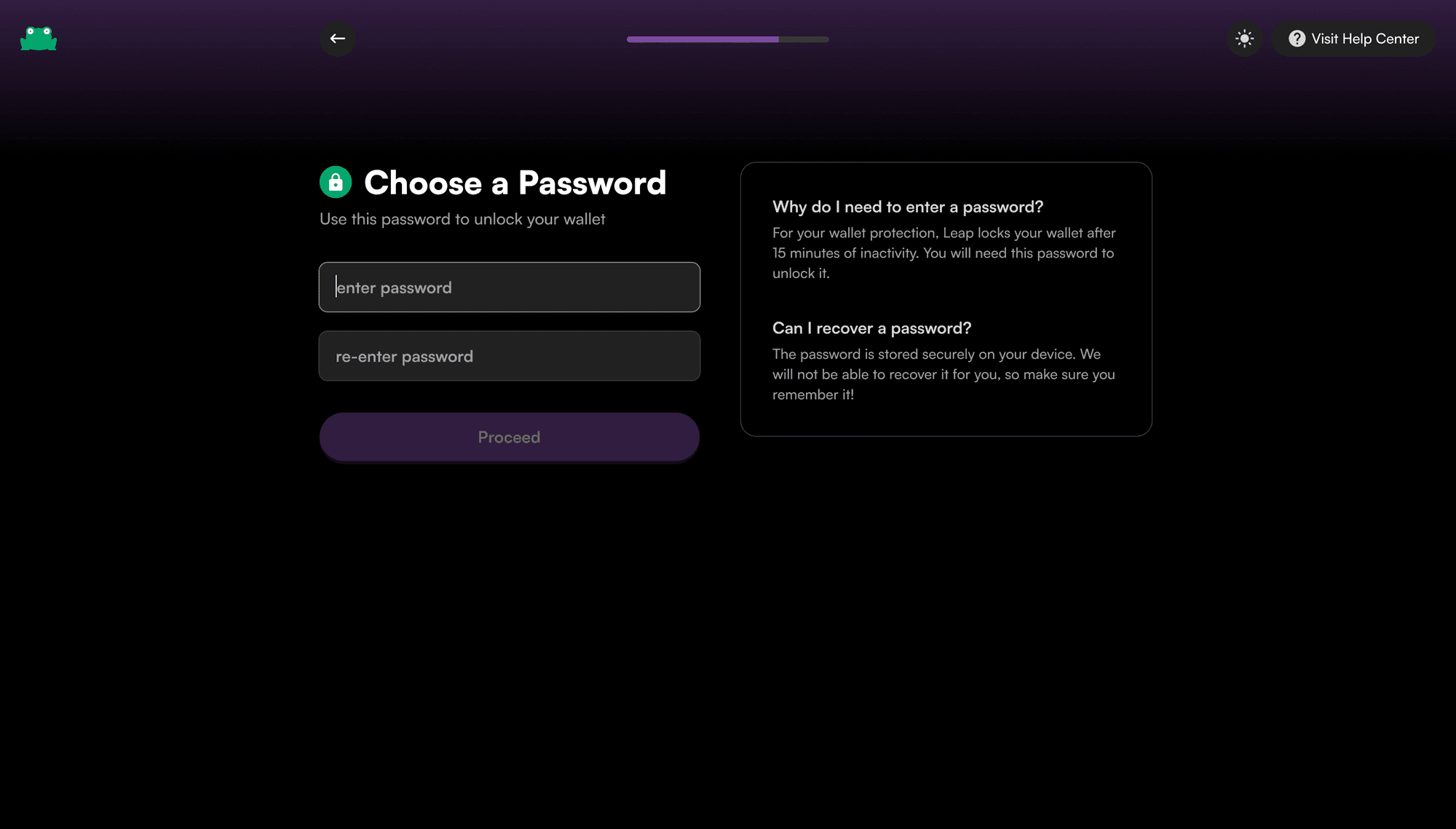Viewport: 1456px width, 829px height.
Task: Click the line starting 'For your wallet protection'
Action: tap(943, 233)
